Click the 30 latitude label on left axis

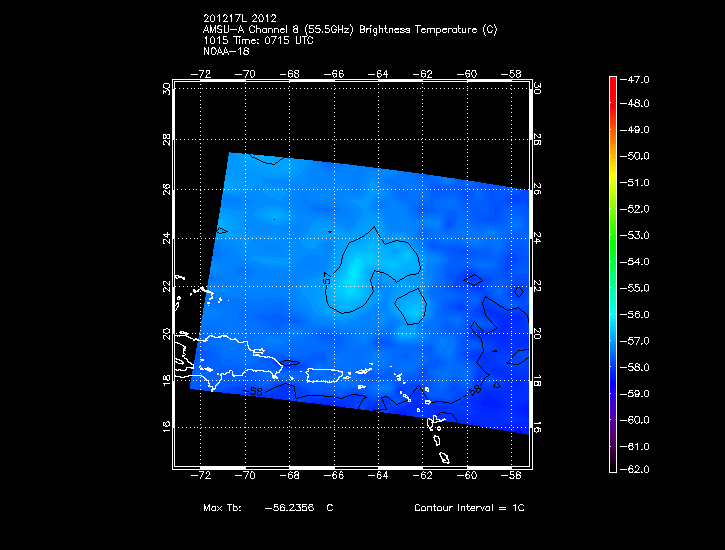pos(166,89)
